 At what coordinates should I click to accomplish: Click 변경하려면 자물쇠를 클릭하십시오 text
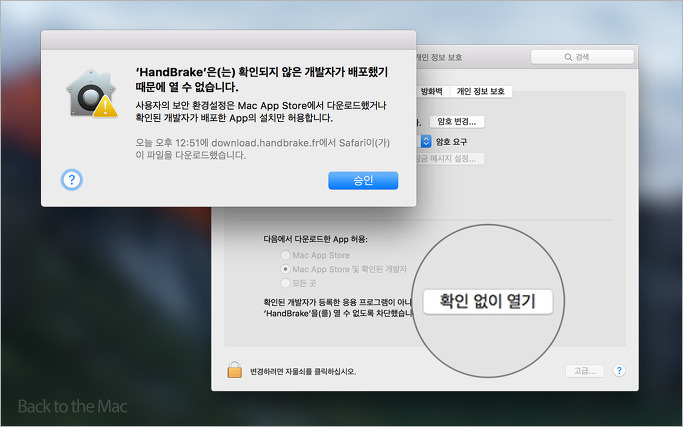(303, 372)
